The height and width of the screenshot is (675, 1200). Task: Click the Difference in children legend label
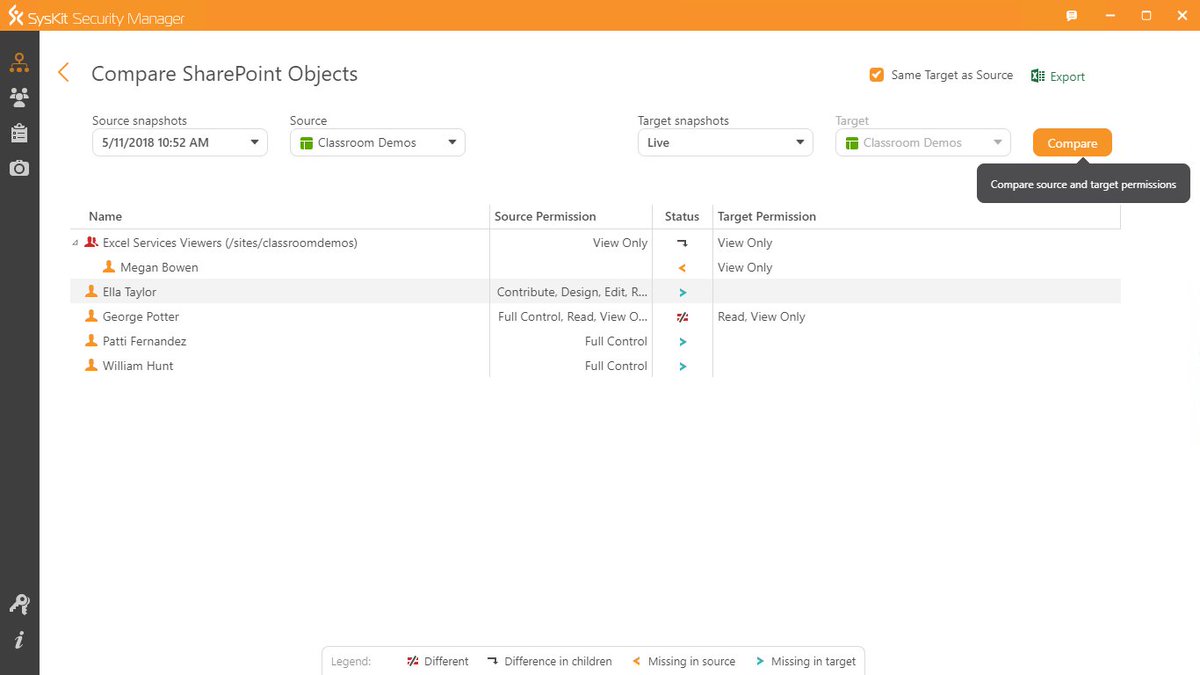coord(558,661)
